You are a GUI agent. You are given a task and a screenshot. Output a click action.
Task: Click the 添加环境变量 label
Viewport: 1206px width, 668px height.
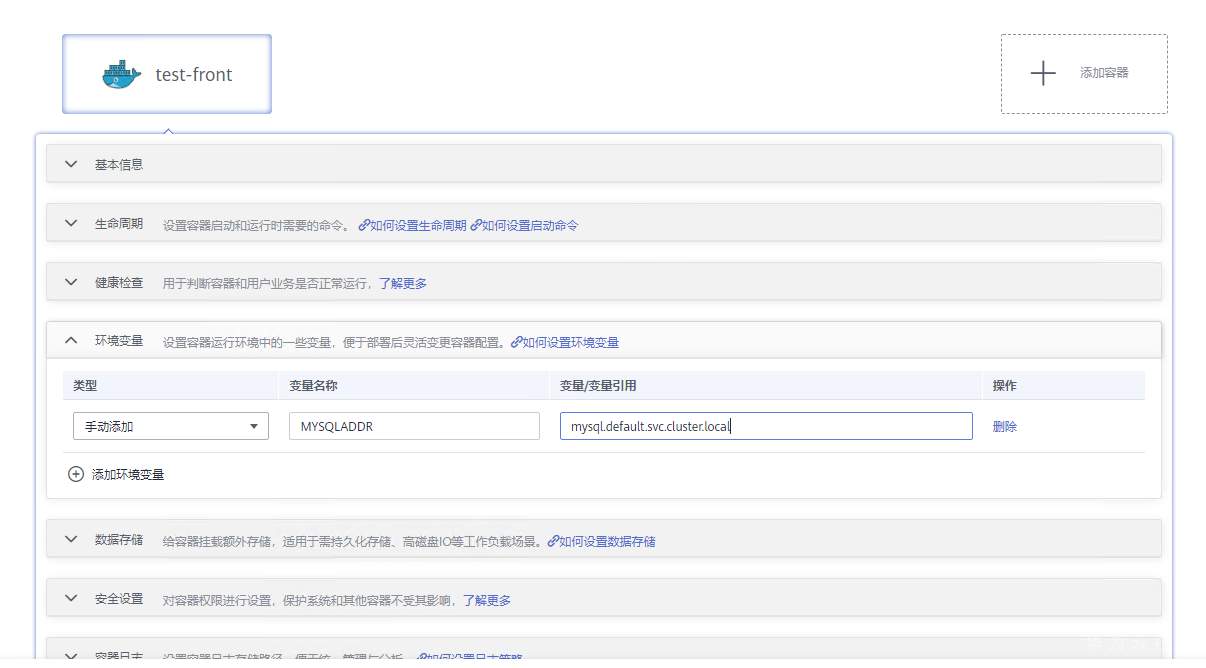[x=128, y=474]
